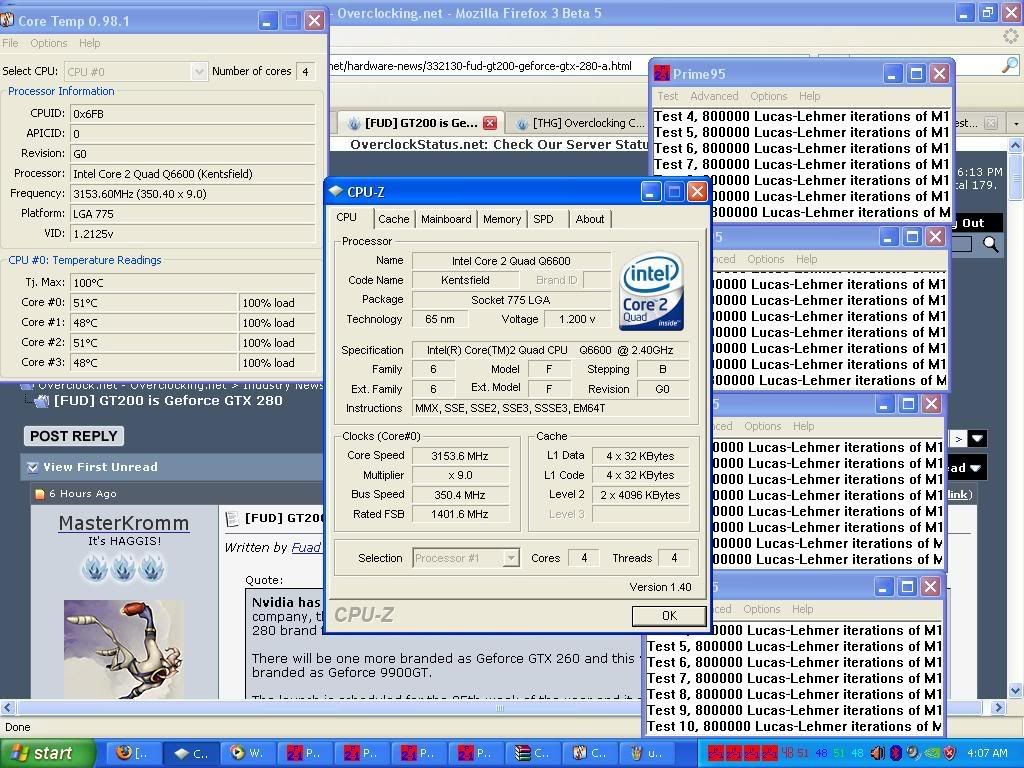Click the horizontal scrollbar thumb
The width and height of the screenshot is (1024, 768).
500,707
